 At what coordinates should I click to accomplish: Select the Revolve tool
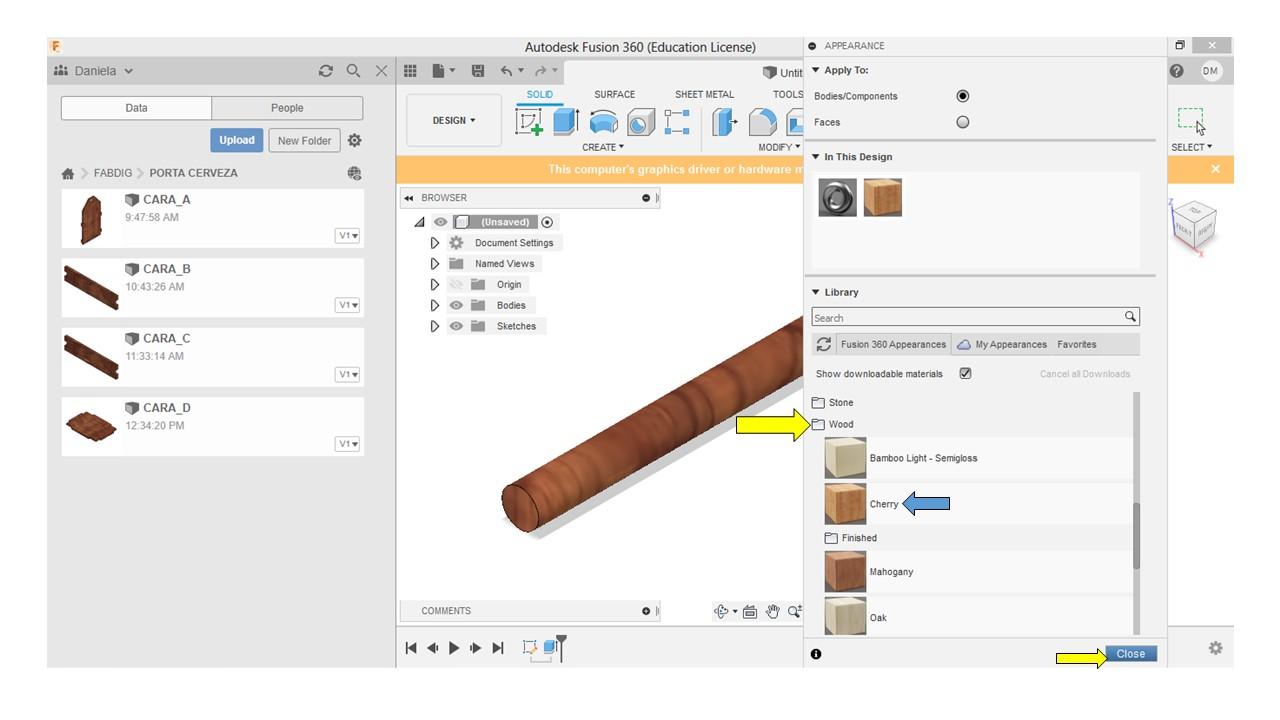tap(603, 122)
